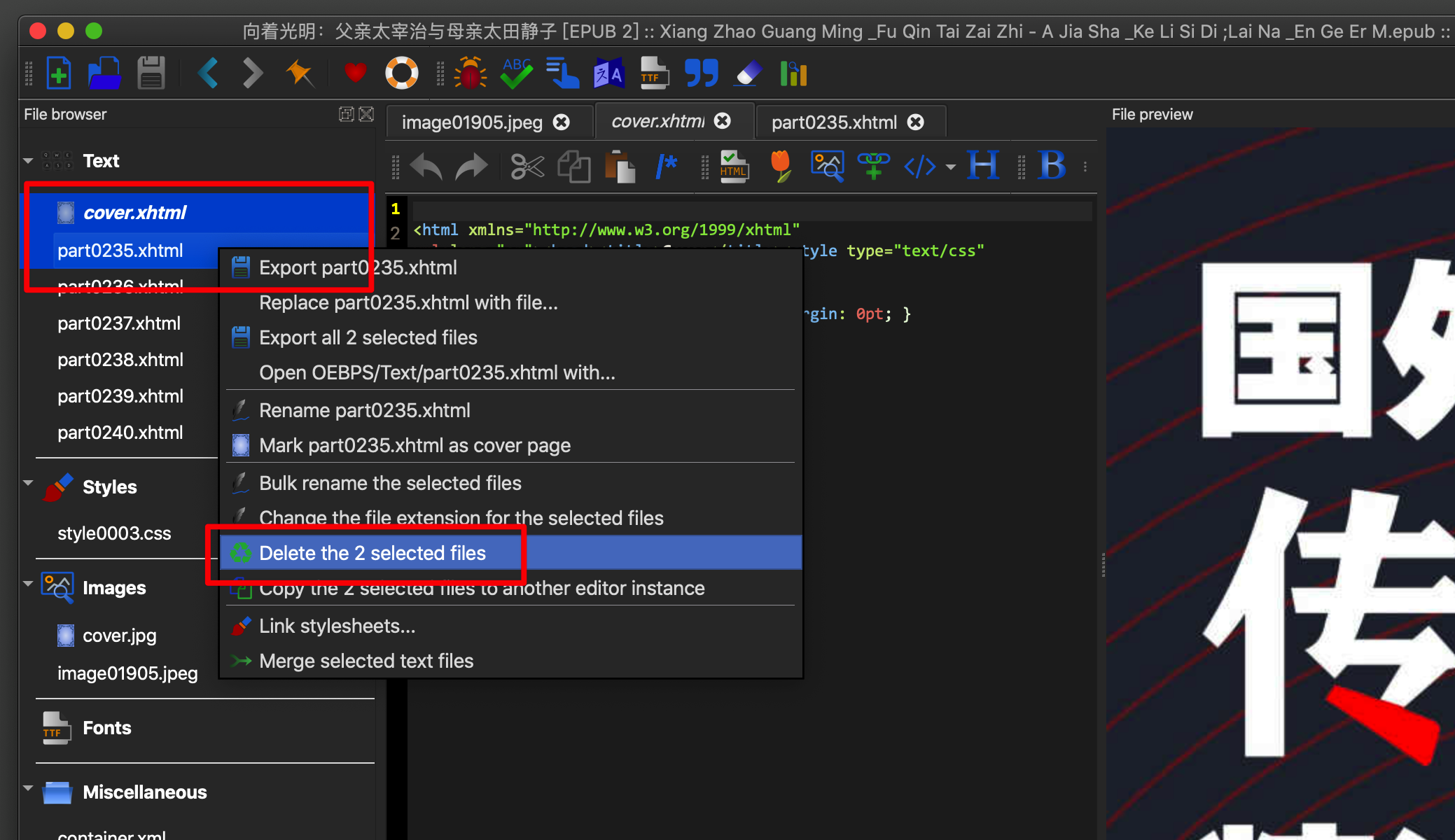Click the bug icon in the toolbar
The image size is (1455, 840).
[x=470, y=73]
